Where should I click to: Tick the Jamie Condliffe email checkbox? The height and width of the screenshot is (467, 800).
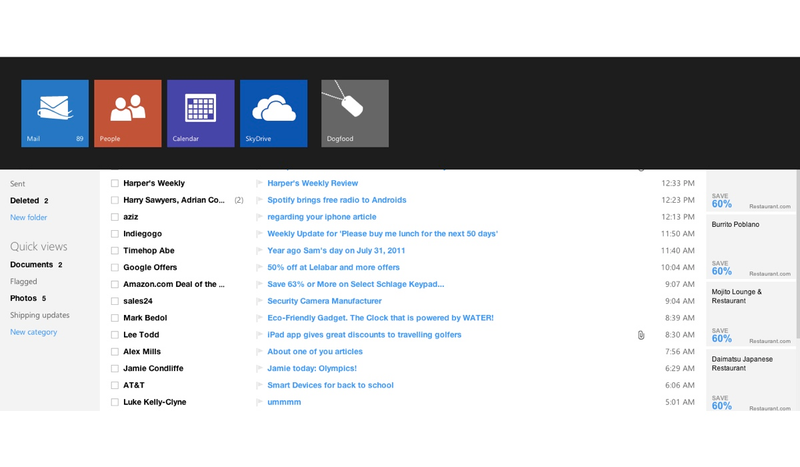pos(115,368)
